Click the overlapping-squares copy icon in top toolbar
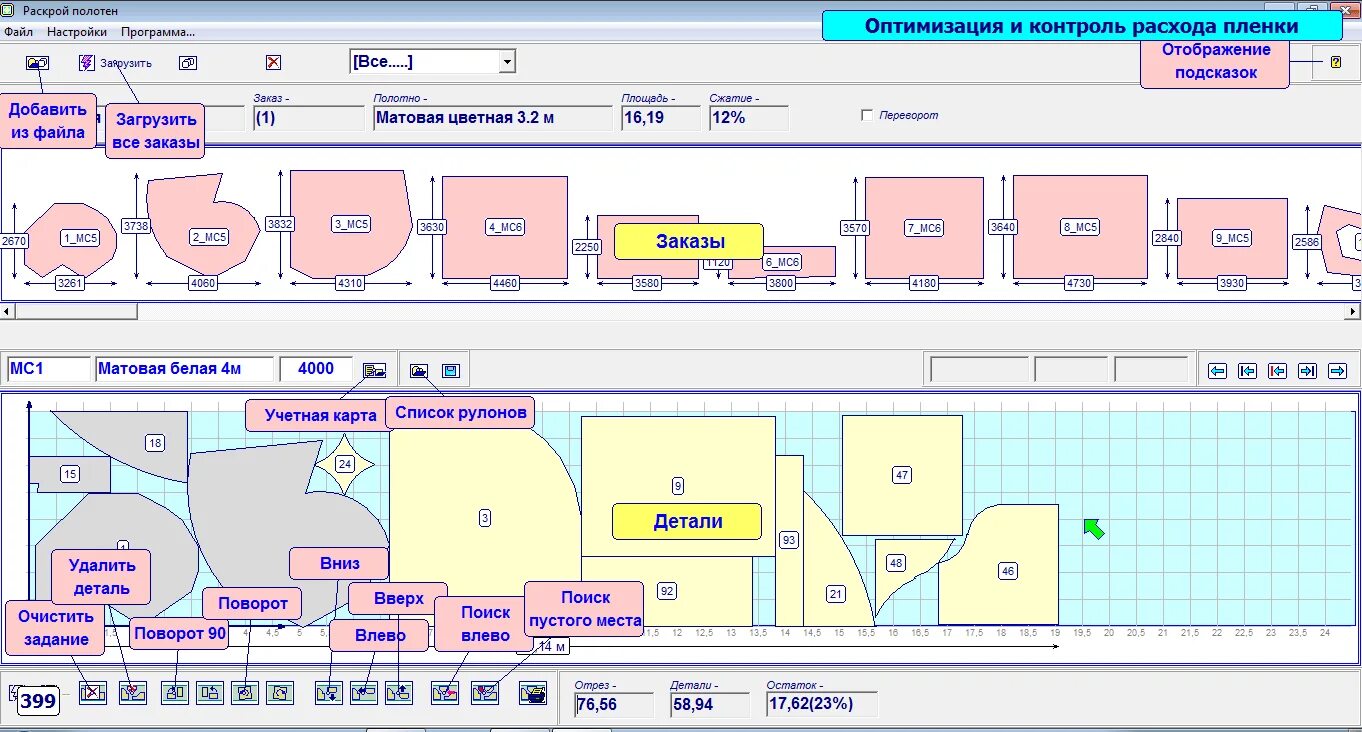This screenshot has height=732, width=1362. 188,62
